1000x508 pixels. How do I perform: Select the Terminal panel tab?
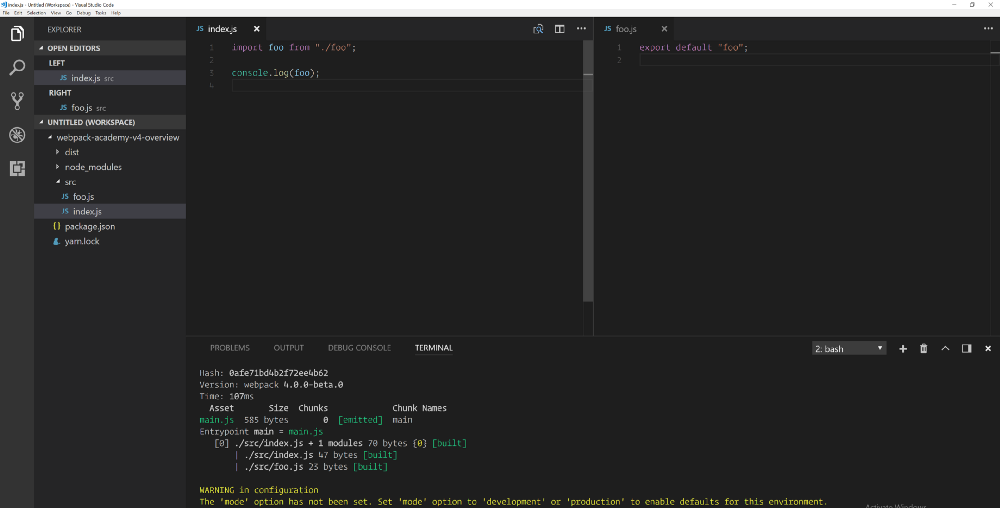[x=434, y=348]
